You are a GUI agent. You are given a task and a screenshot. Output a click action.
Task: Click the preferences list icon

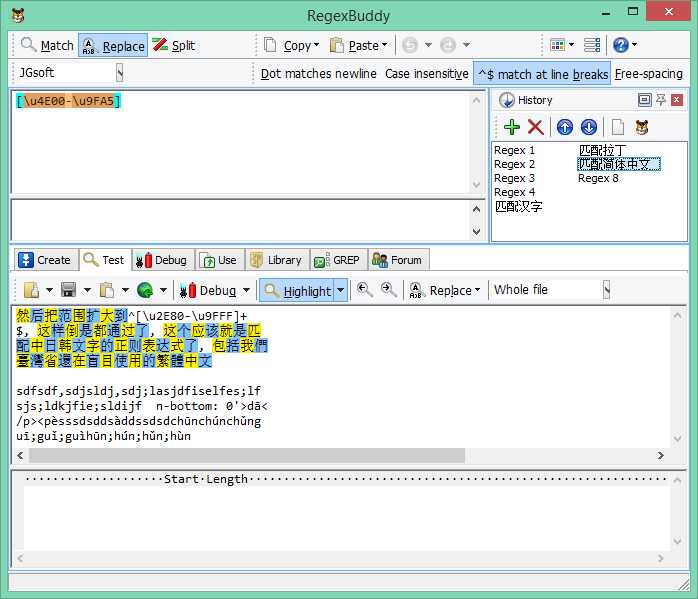(592, 45)
